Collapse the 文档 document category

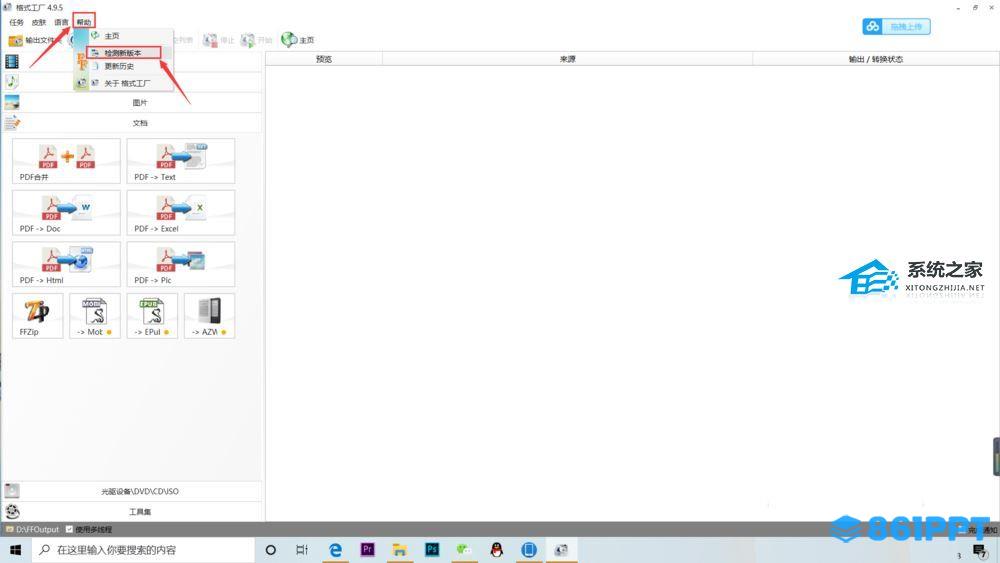click(133, 123)
